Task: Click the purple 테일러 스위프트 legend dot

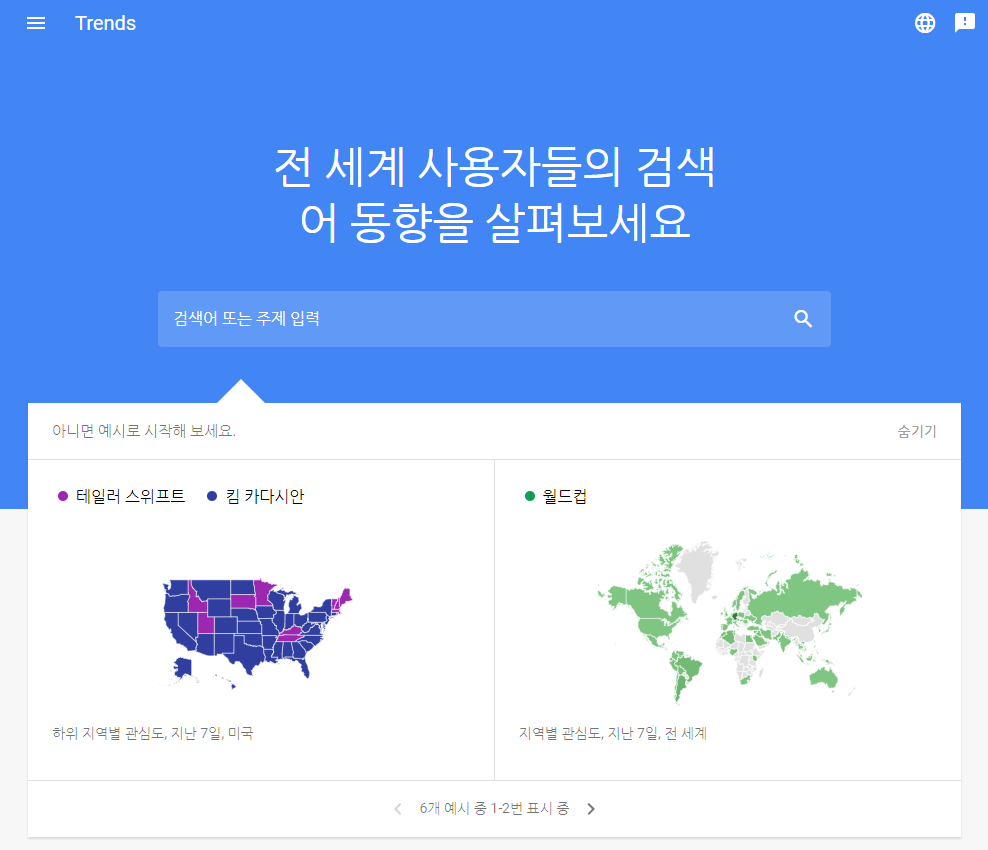Action: (x=63, y=497)
